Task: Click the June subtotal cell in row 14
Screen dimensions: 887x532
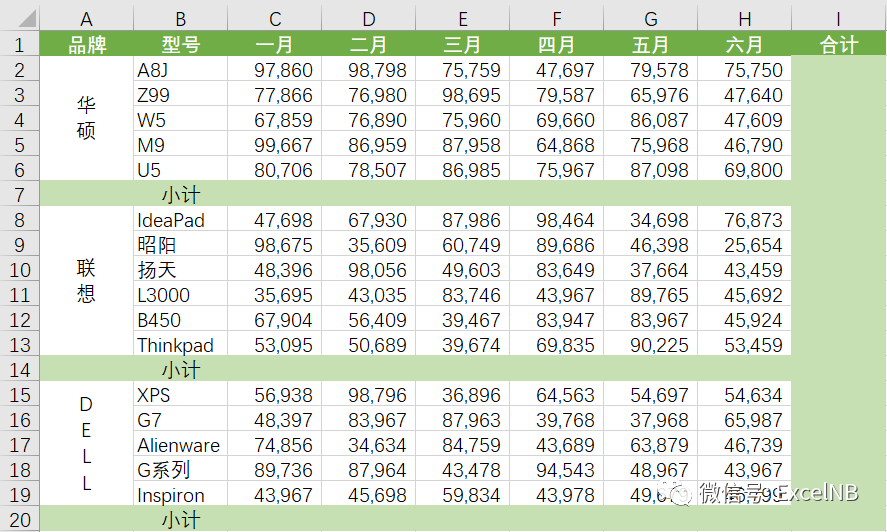Action: 744,369
